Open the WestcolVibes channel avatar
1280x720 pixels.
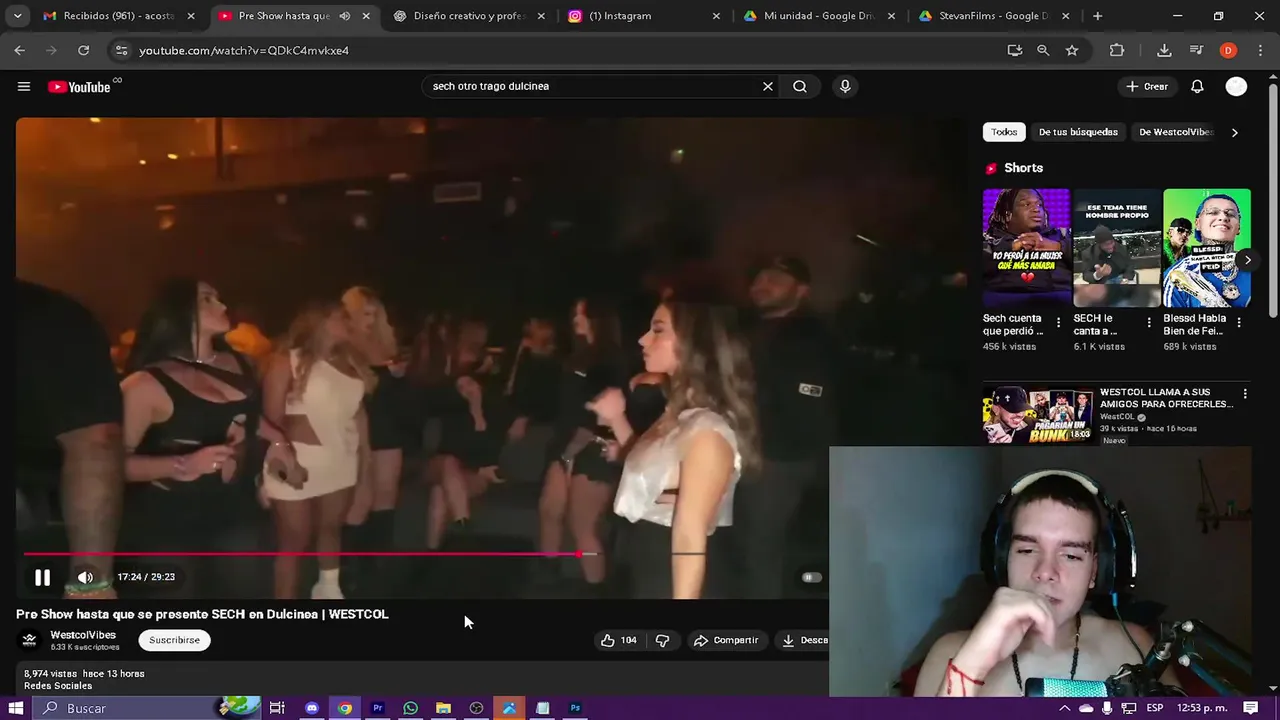coord(30,640)
